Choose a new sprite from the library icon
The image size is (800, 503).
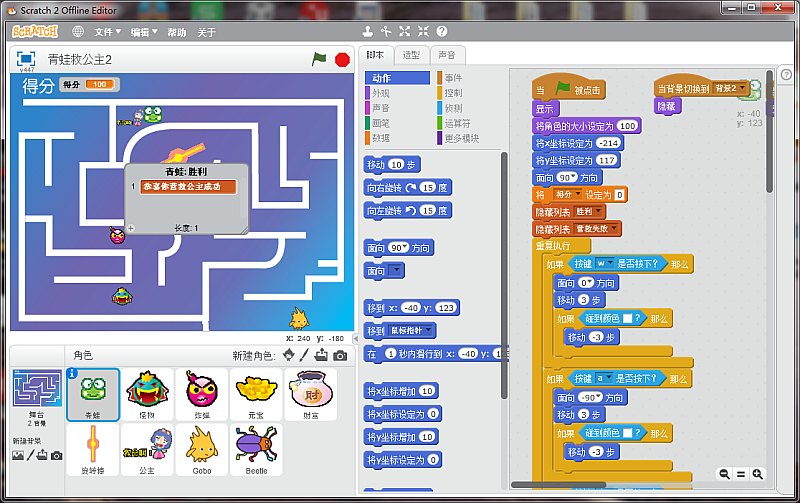coord(289,355)
